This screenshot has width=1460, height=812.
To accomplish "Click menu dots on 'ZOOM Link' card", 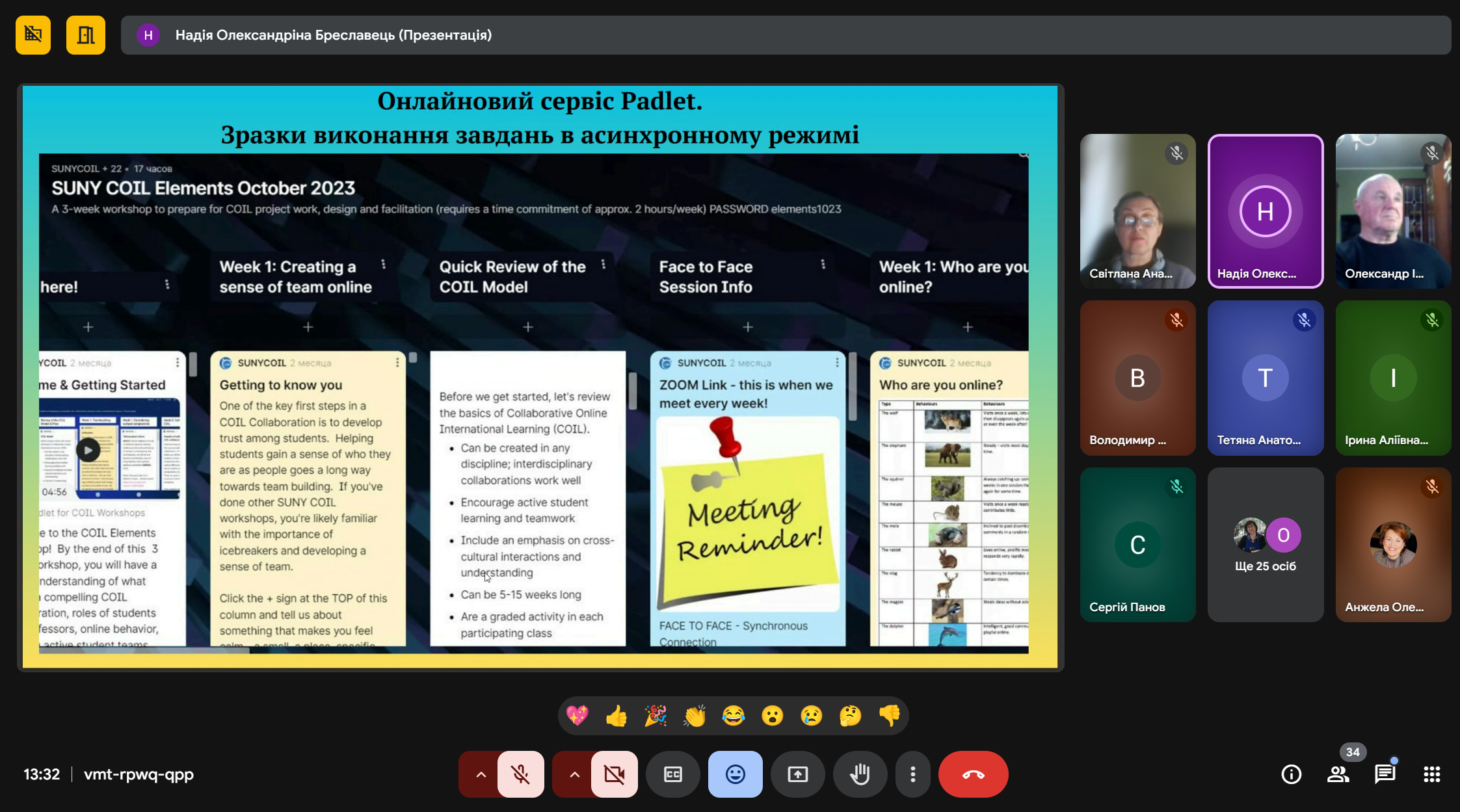I will [x=836, y=363].
